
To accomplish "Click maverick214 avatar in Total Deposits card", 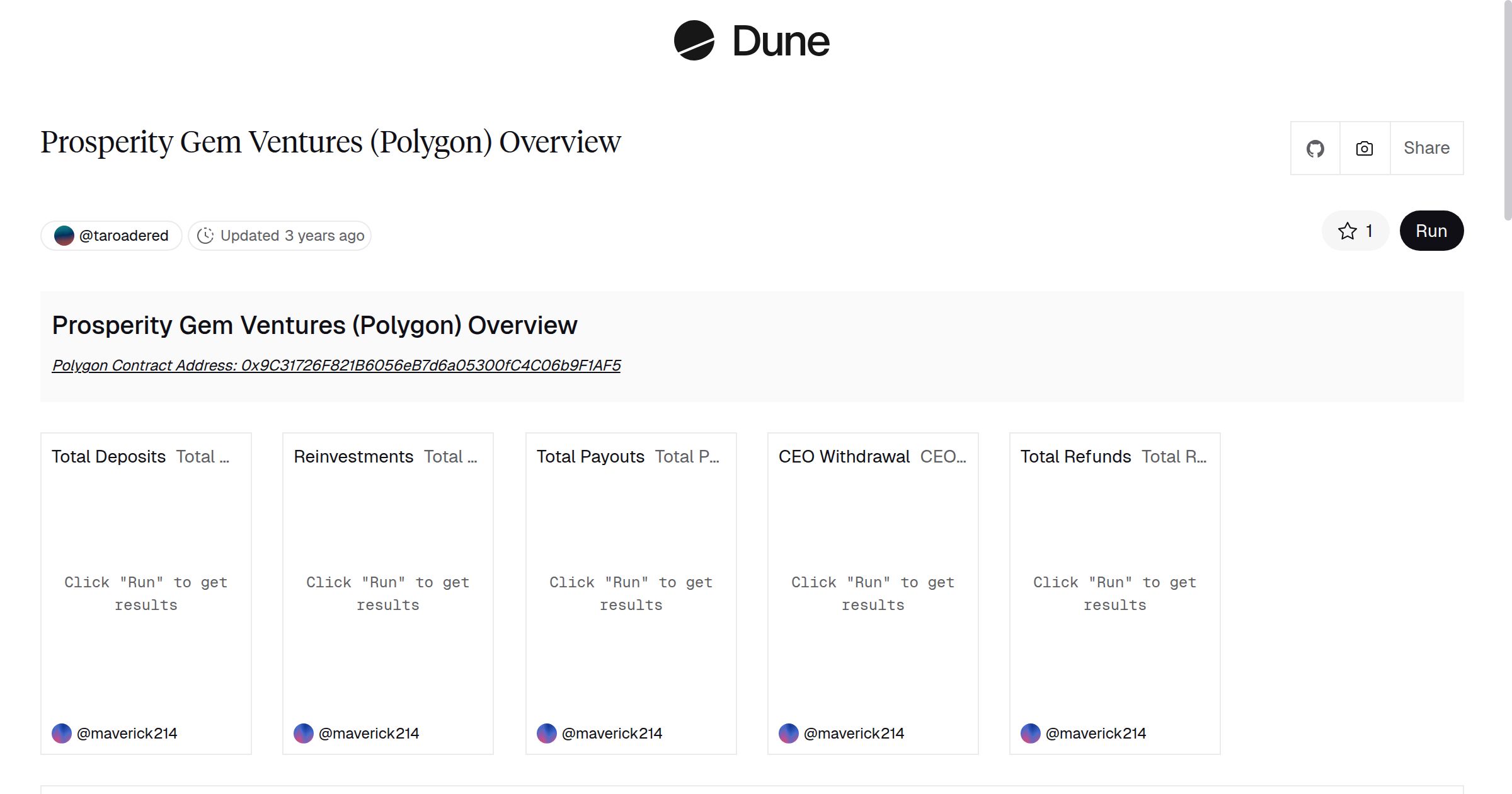I will [62, 734].
